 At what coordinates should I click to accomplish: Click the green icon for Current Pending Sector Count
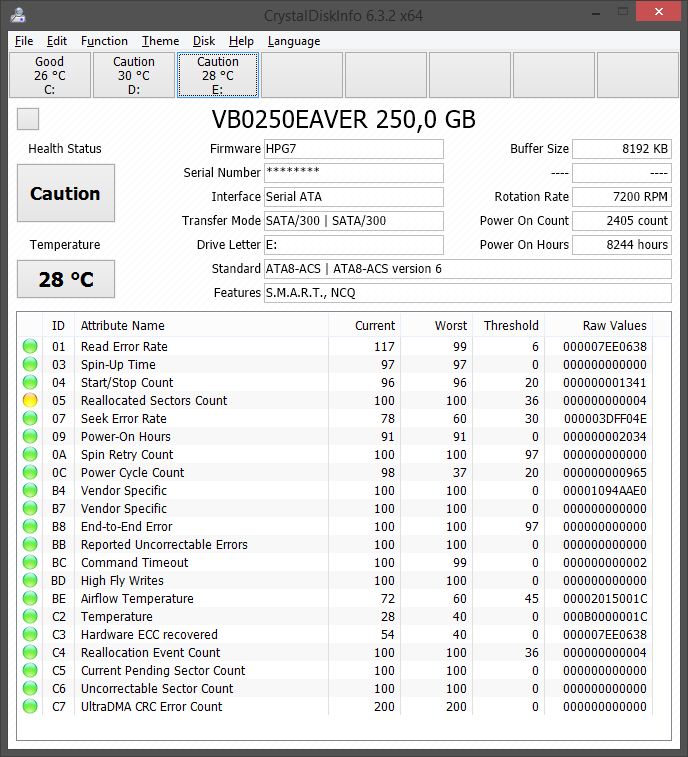coord(30,670)
